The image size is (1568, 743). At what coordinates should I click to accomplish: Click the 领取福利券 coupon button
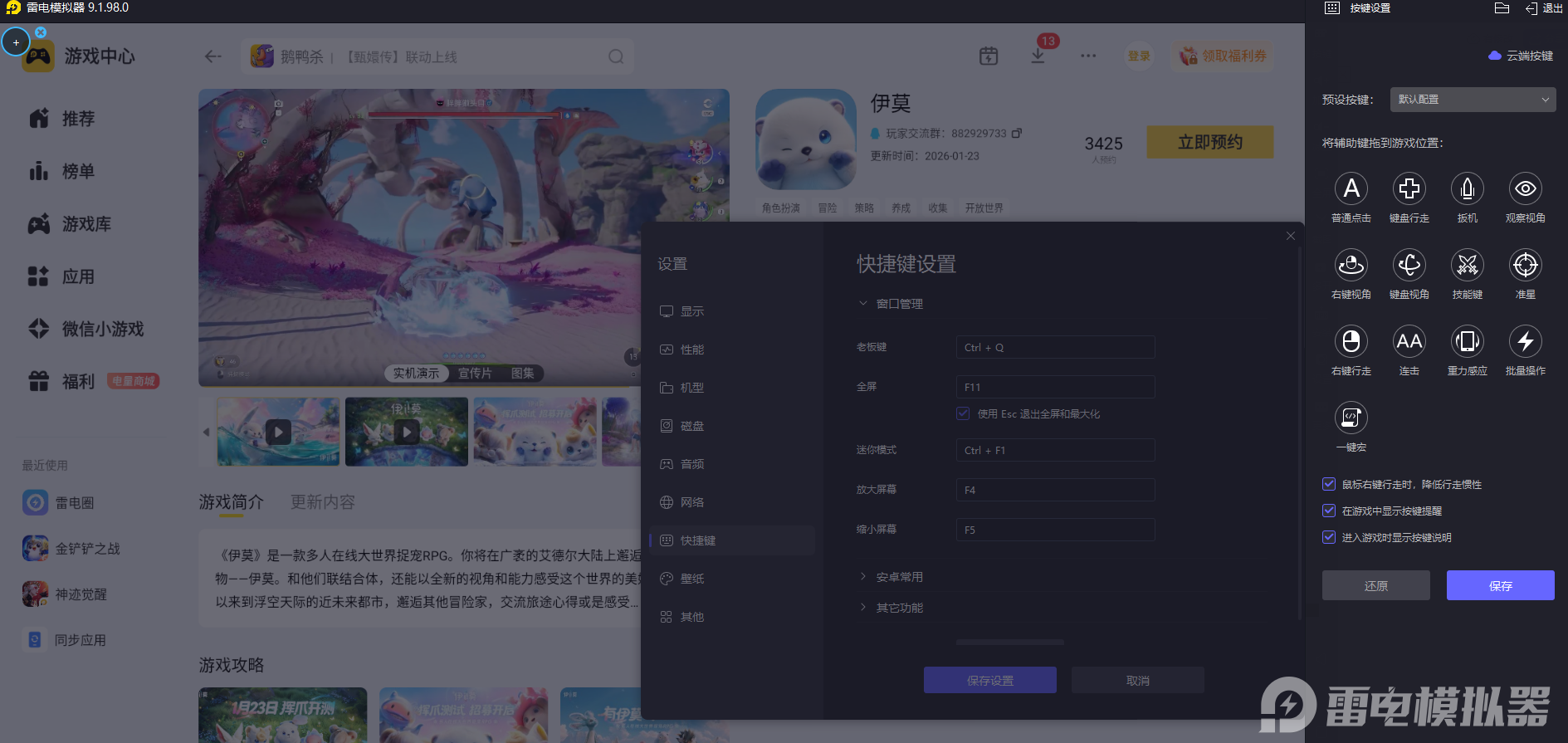click(x=1223, y=56)
